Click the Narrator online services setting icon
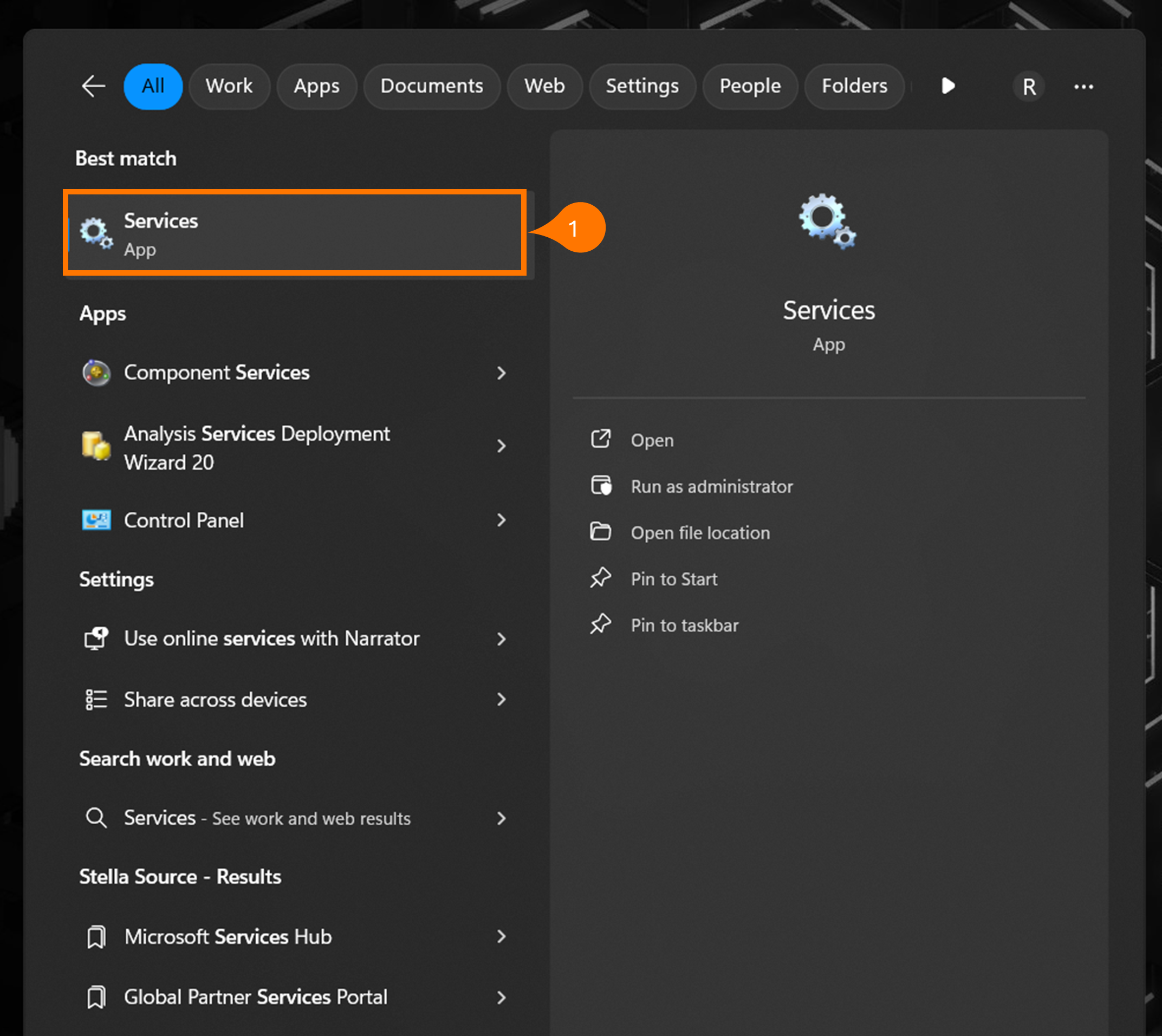 (96, 638)
